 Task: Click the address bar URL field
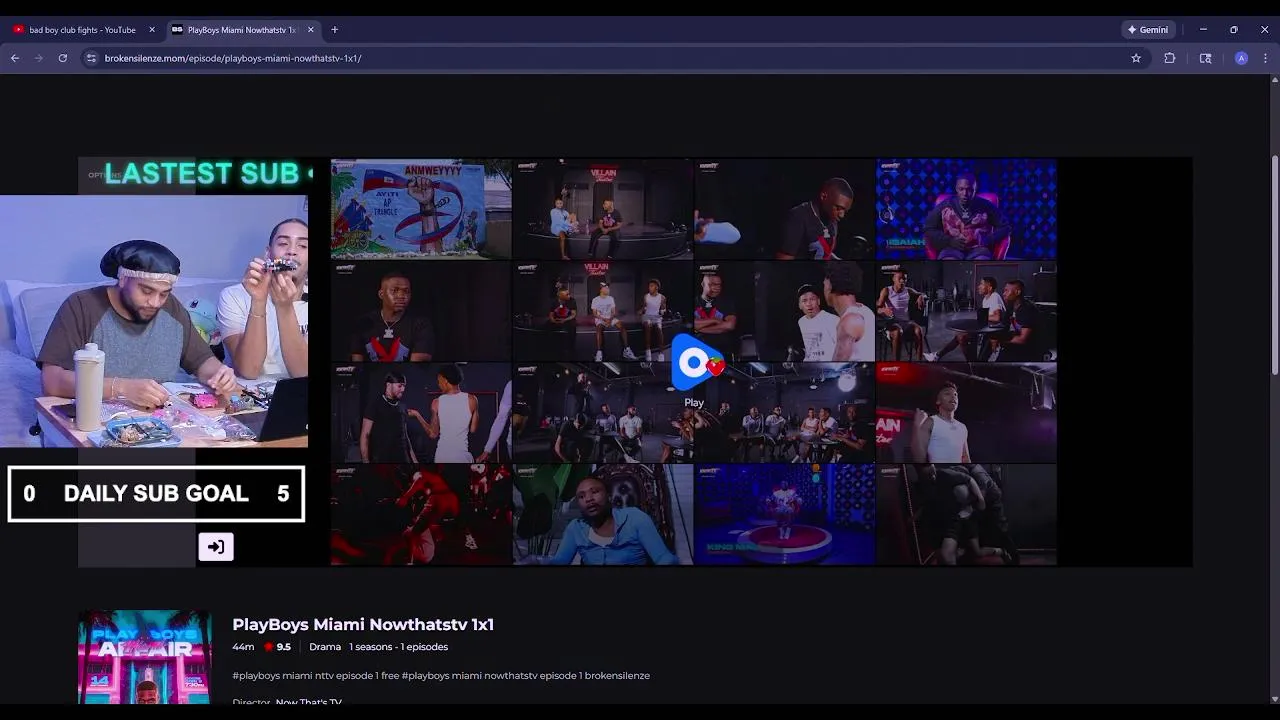pyautogui.click(x=610, y=58)
